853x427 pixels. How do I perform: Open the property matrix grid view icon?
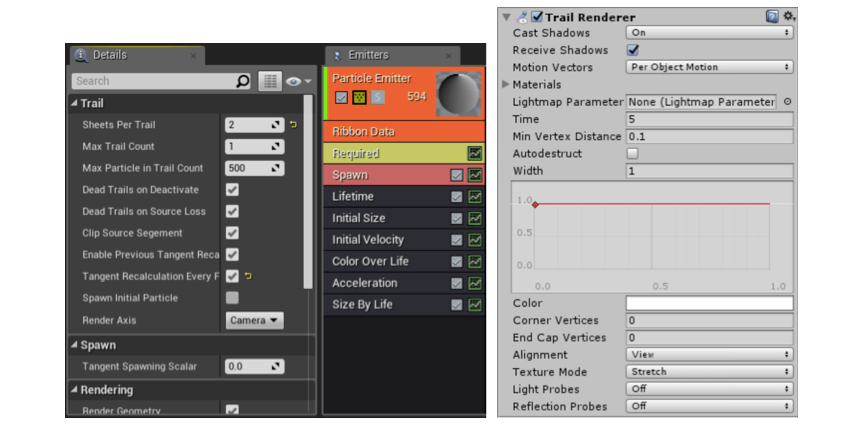[x=269, y=81]
